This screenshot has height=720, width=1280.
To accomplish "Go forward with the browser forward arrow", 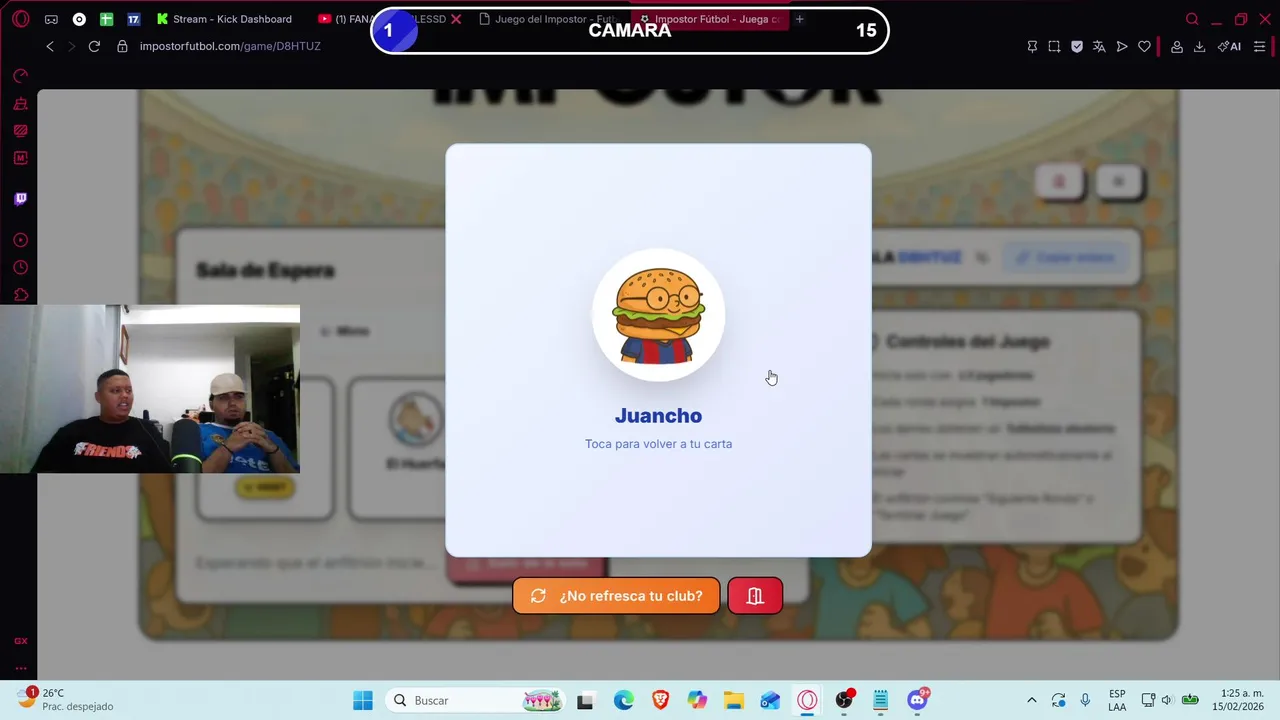I will (x=71, y=46).
